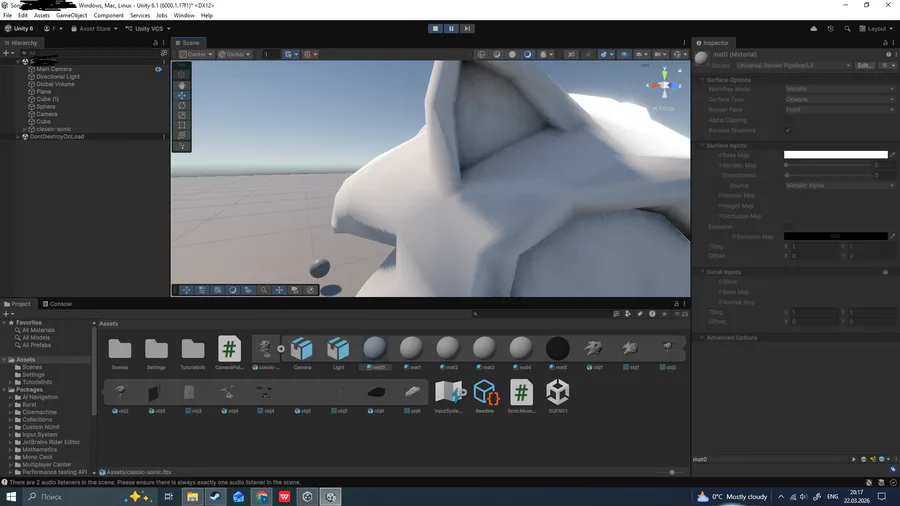This screenshot has height=506, width=900.
Task: Click the Hierarchy search field
Action: pyautogui.click(x=90, y=53)
